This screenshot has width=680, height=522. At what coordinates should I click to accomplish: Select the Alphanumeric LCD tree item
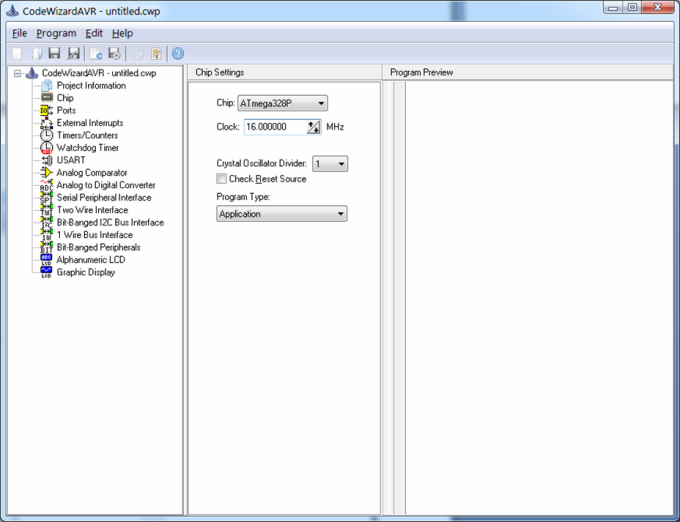click(x=91, y=260)
